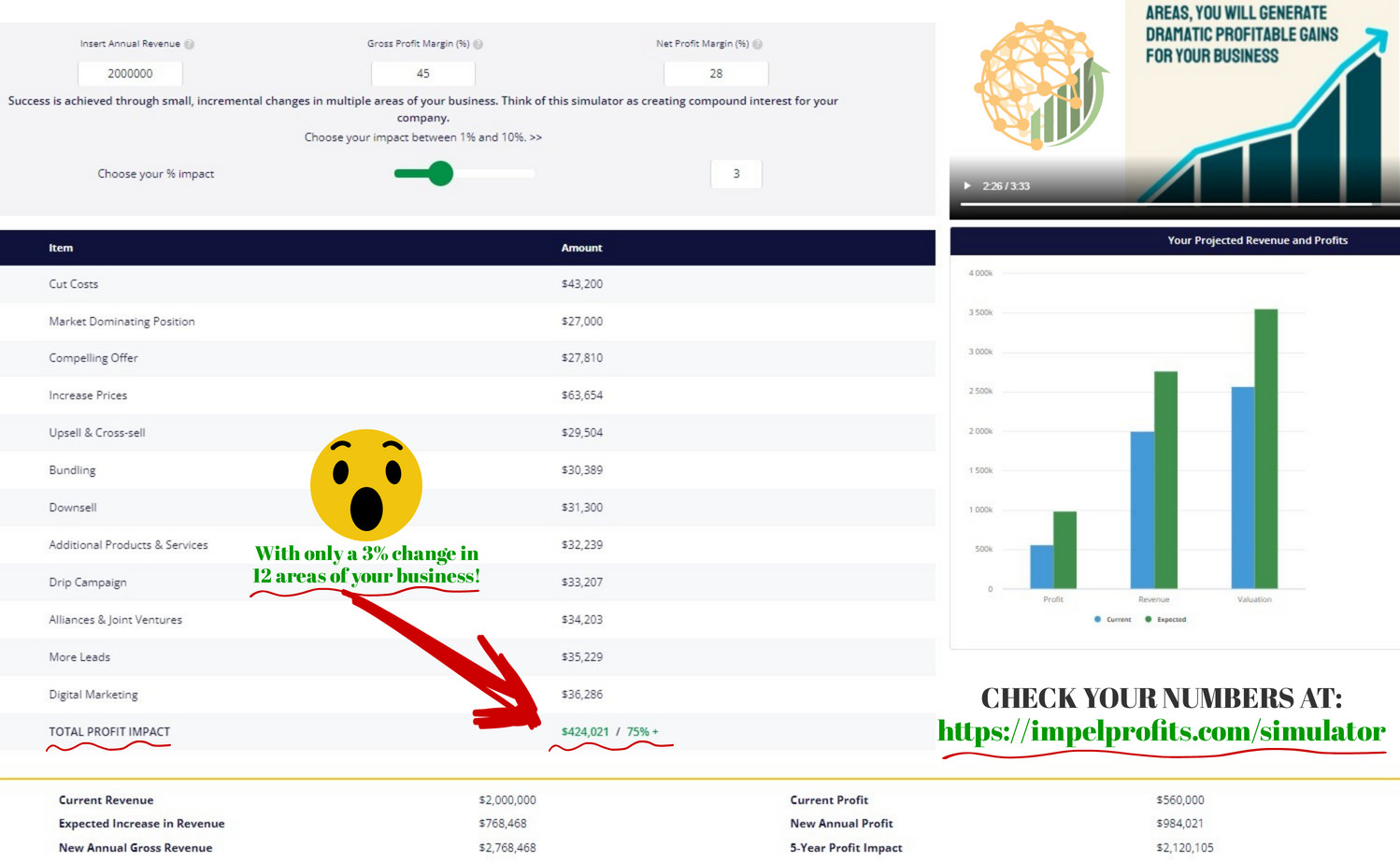Click the Annual Revenue input showing 2000000
Screen dimensions: 1400x863
point(130,73)
